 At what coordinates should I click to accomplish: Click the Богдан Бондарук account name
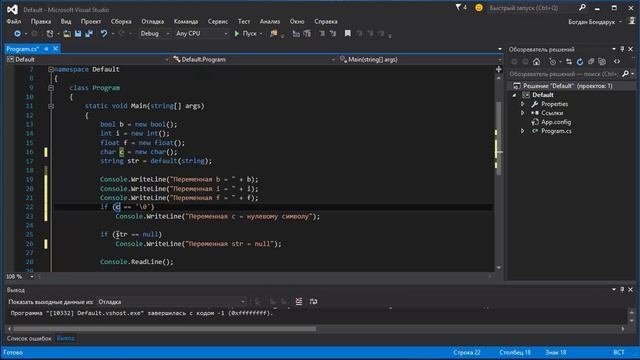591,22
